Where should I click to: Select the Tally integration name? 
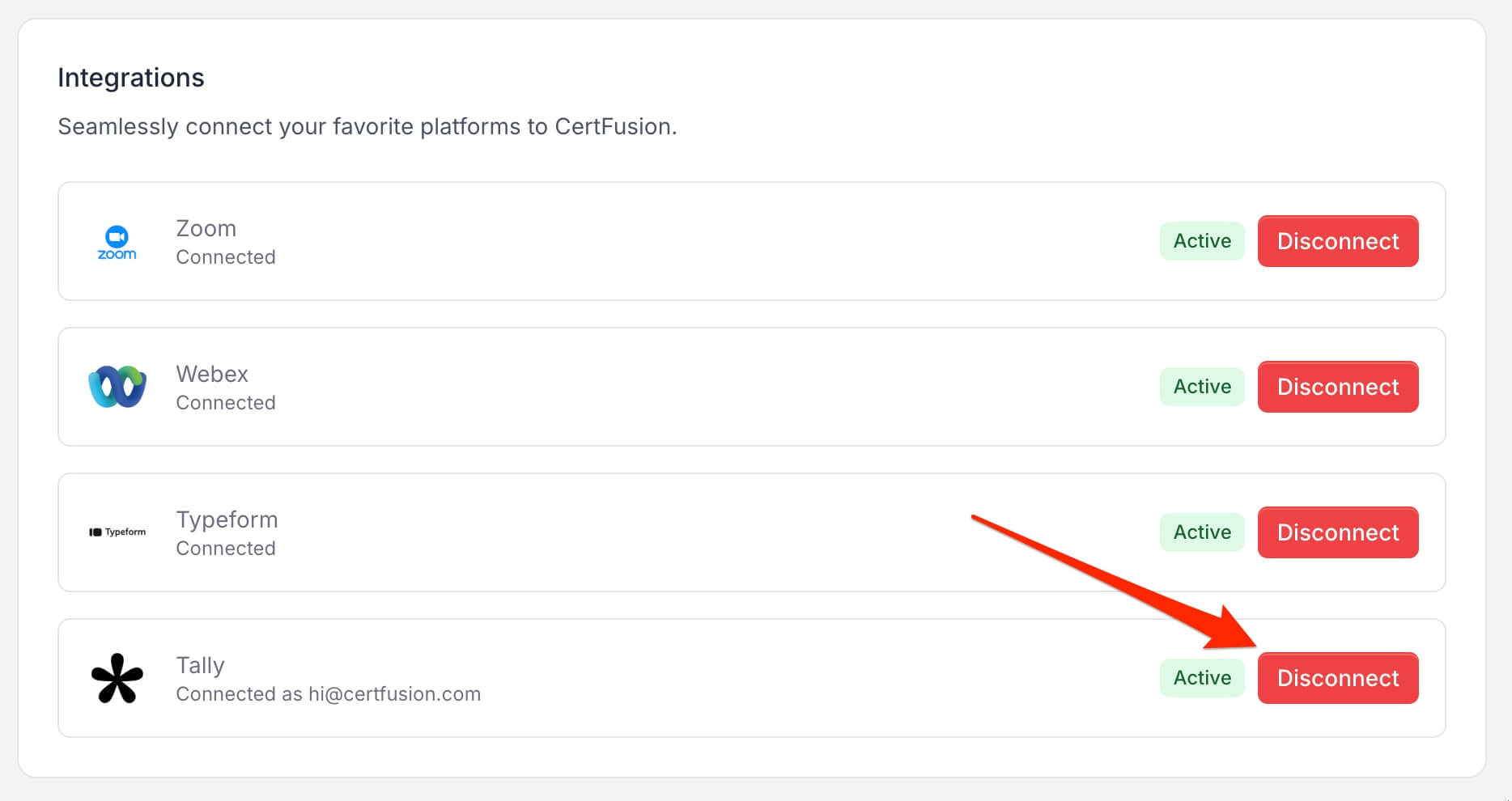(200, 666)
